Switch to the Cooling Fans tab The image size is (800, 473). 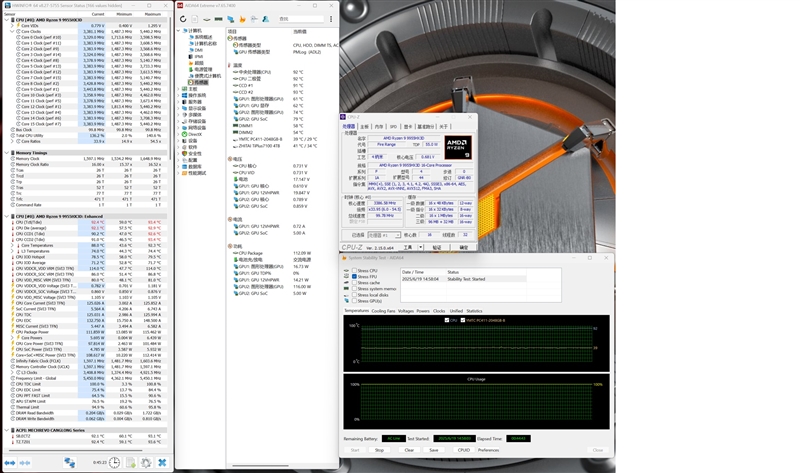click(x=383, y=311)
